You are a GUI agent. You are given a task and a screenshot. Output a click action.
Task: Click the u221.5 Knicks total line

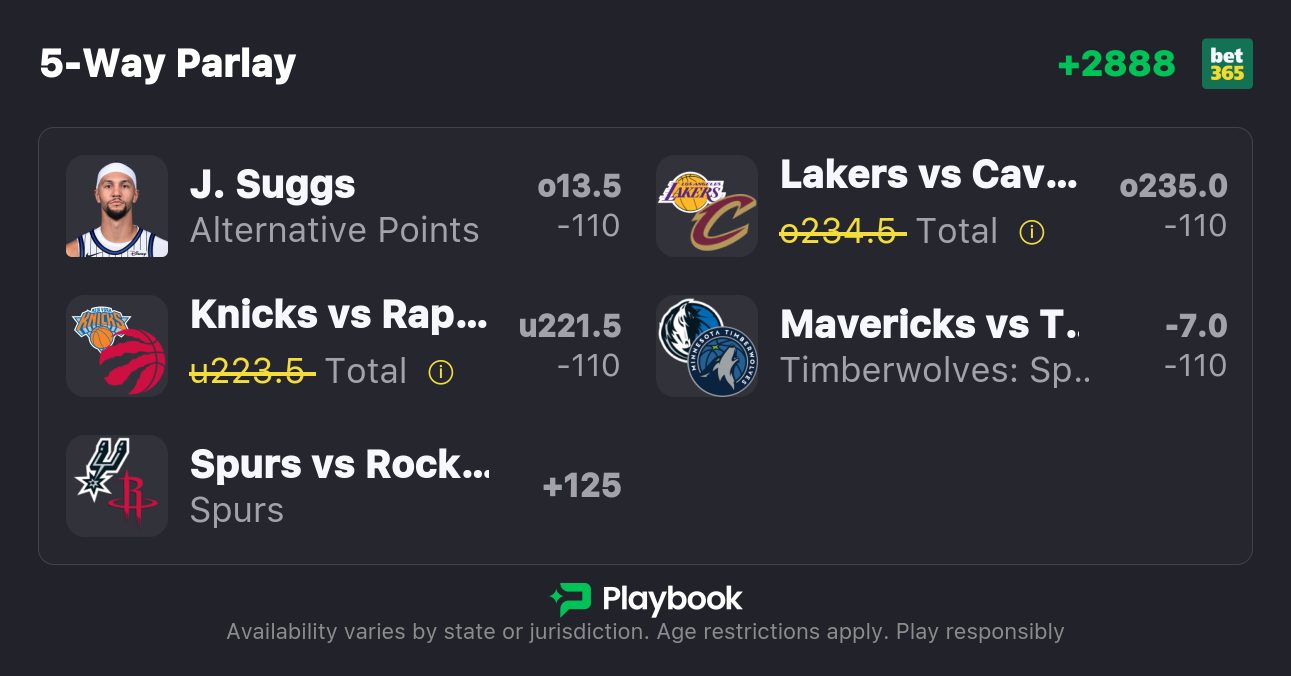click(x=570, y=326)
